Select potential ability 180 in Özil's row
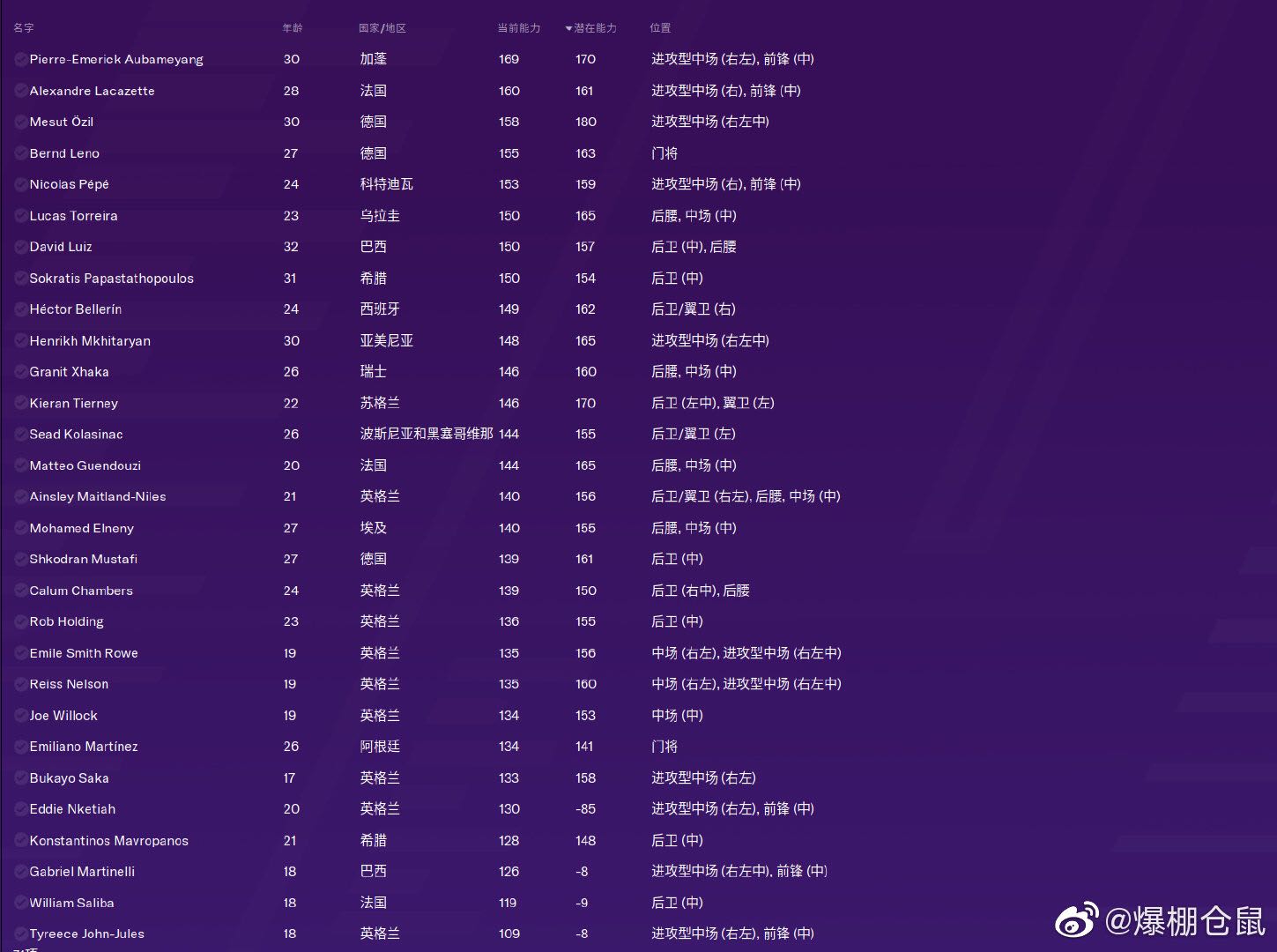The width and height of the screenshot is (1277, 952). click(x=586, y=122)
